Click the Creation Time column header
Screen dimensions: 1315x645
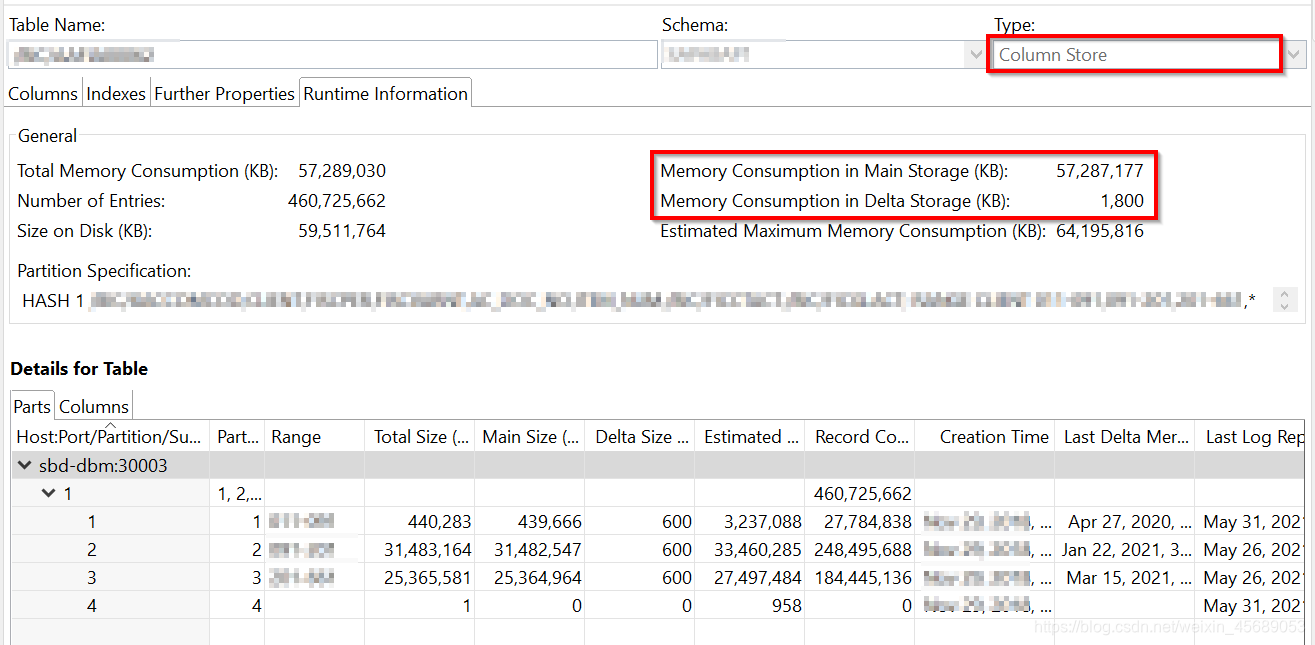pos(994,436)
